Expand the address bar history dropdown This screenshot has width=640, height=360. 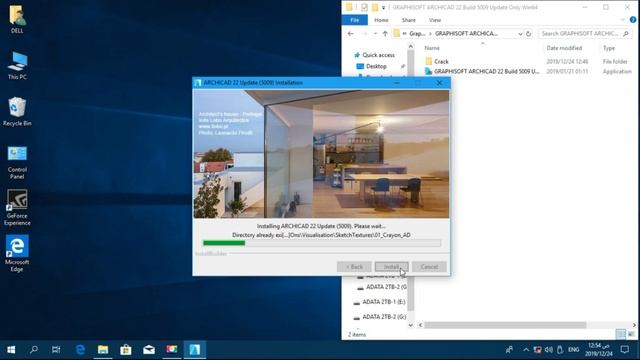(x=520, y=34)
